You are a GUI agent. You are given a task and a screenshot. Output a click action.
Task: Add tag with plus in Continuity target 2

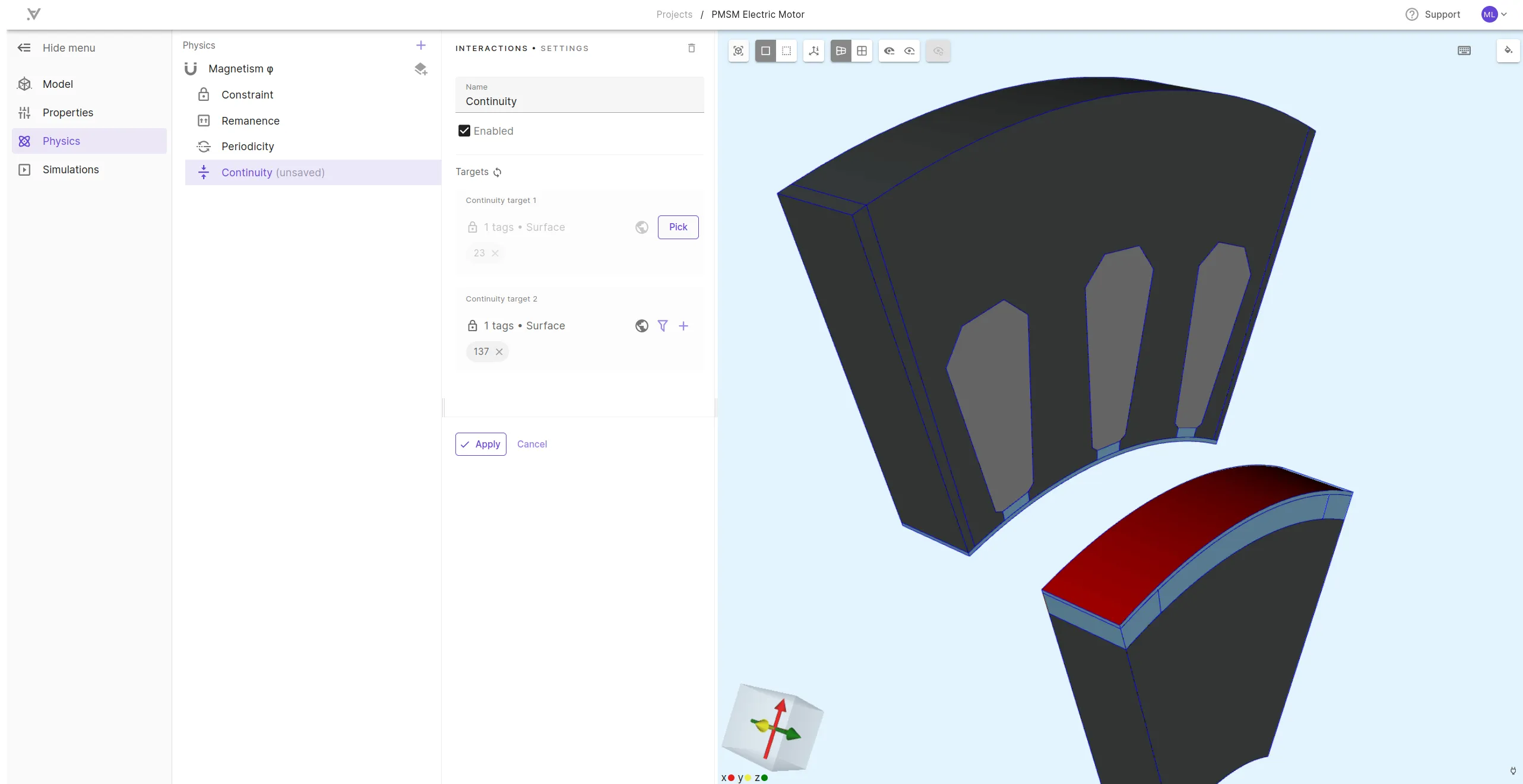[683, 326]
